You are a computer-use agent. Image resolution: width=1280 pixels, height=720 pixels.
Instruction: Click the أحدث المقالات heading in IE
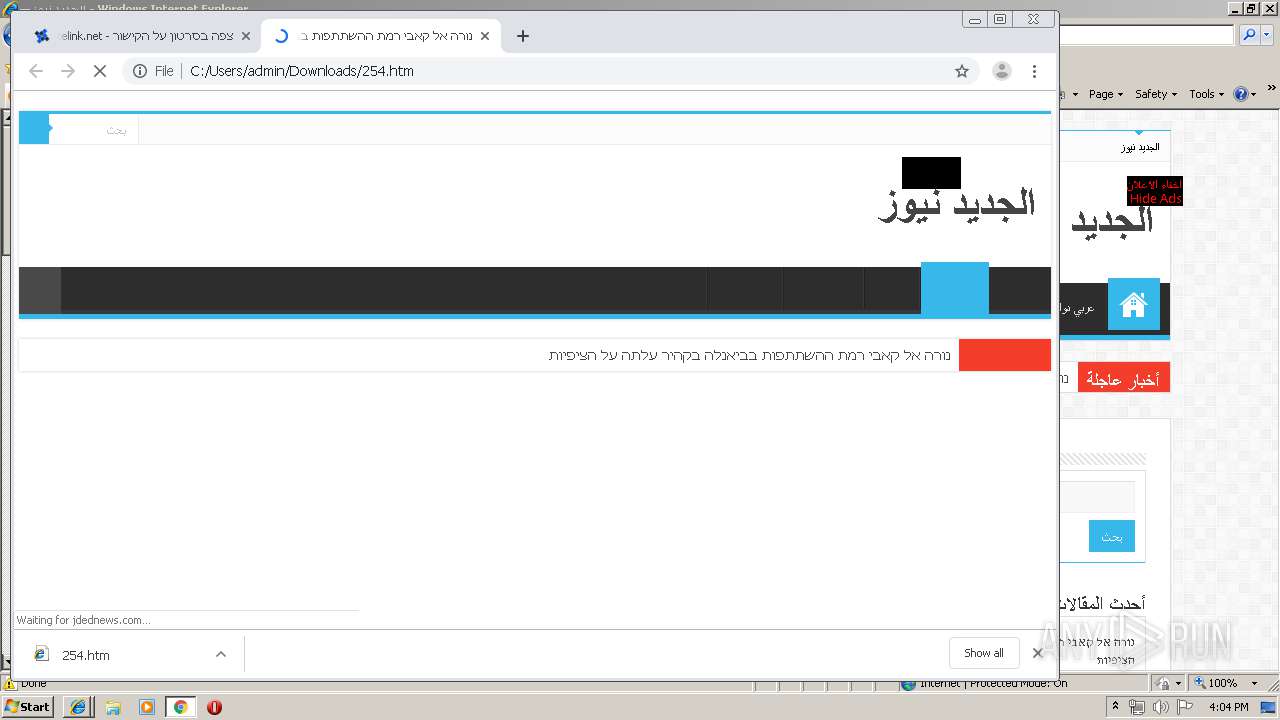click(1102, 603)
